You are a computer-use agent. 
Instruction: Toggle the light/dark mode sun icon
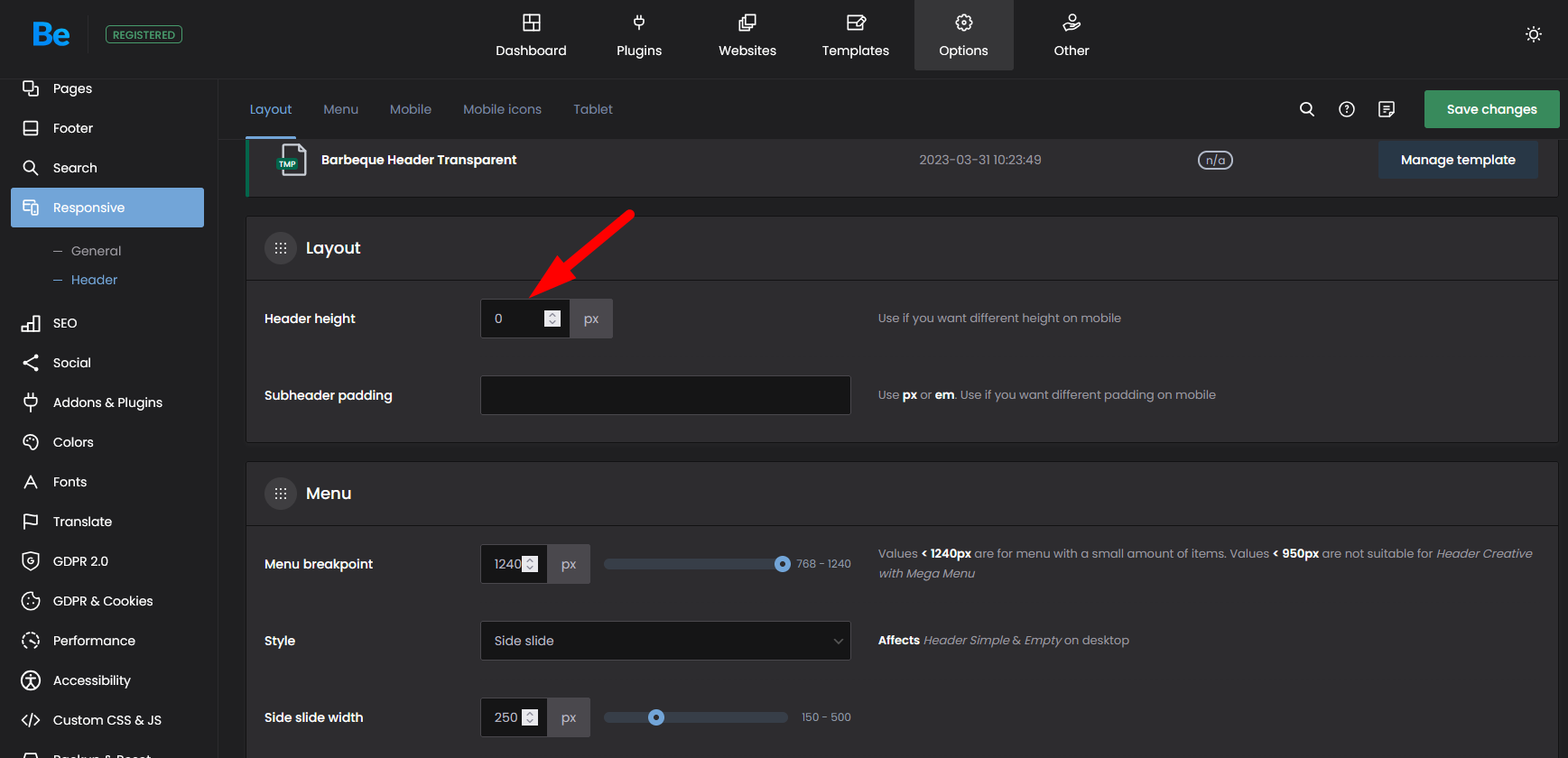click(x=1533, y=34)
